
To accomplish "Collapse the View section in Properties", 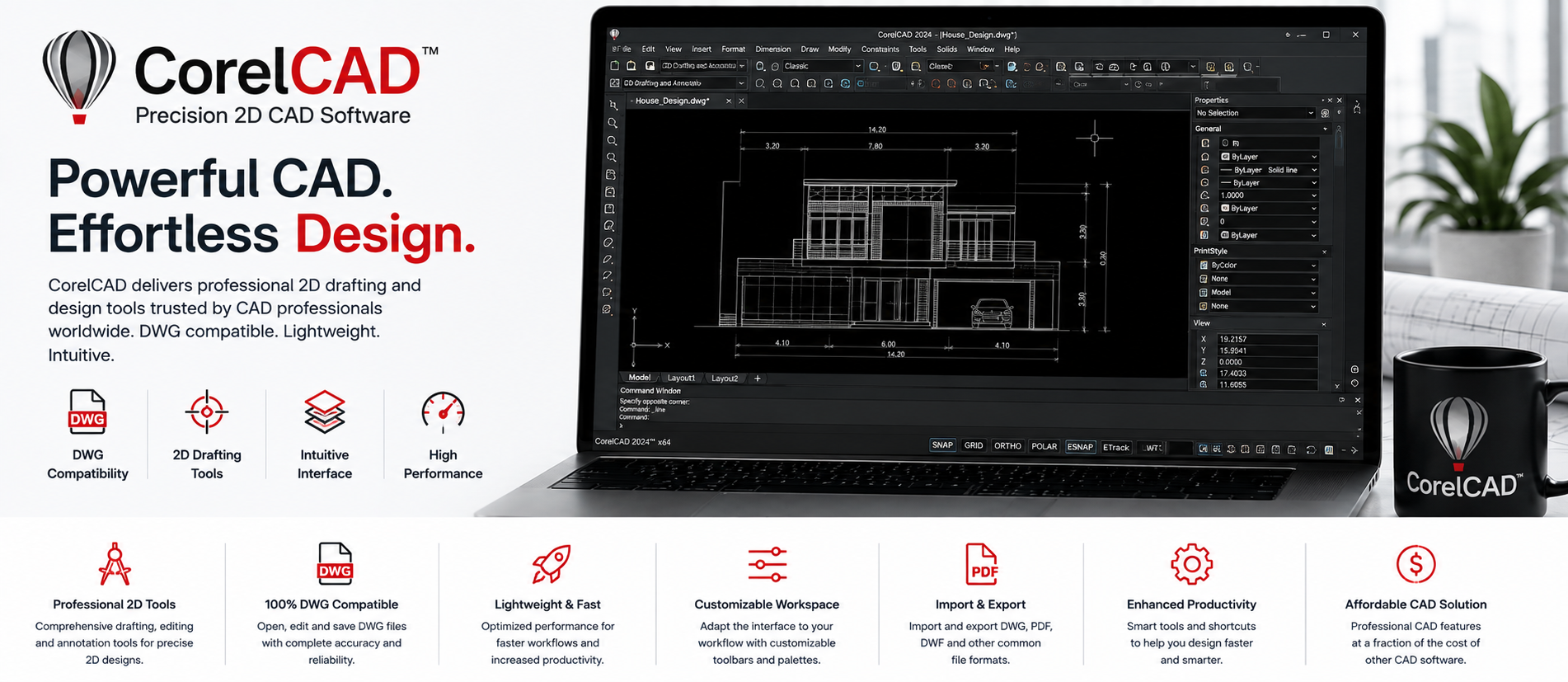I will [x=1324, y=324].
